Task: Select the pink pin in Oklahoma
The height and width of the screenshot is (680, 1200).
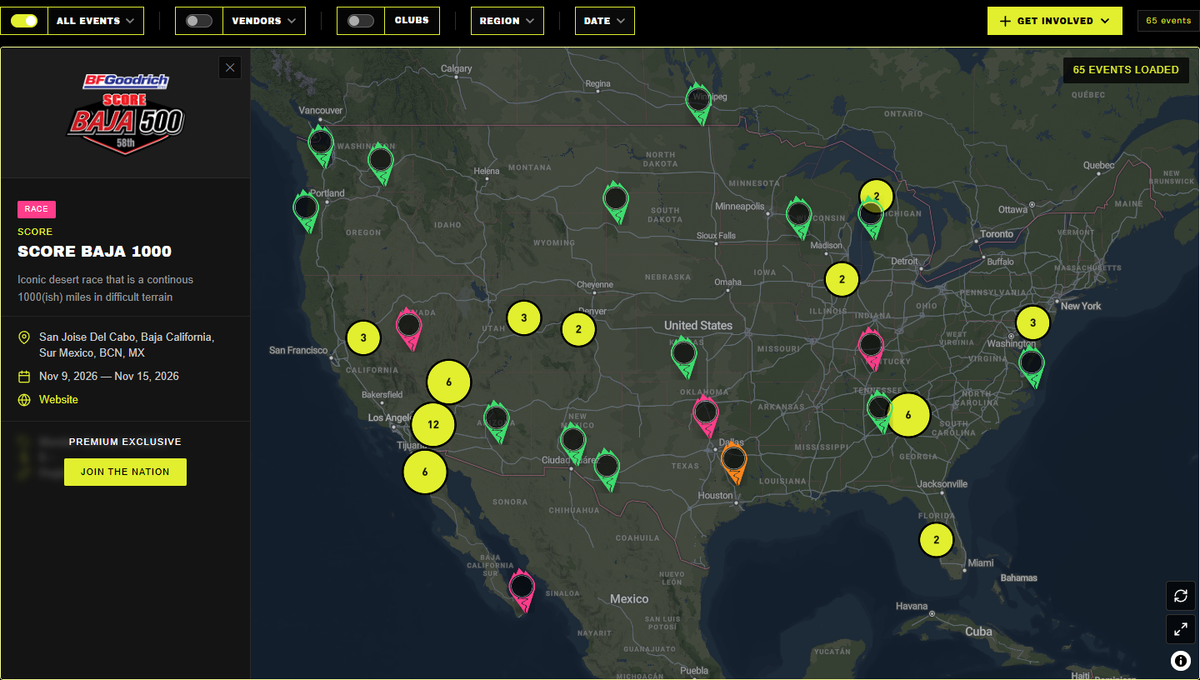Action: pyautogui.click(x=705, y=414)
